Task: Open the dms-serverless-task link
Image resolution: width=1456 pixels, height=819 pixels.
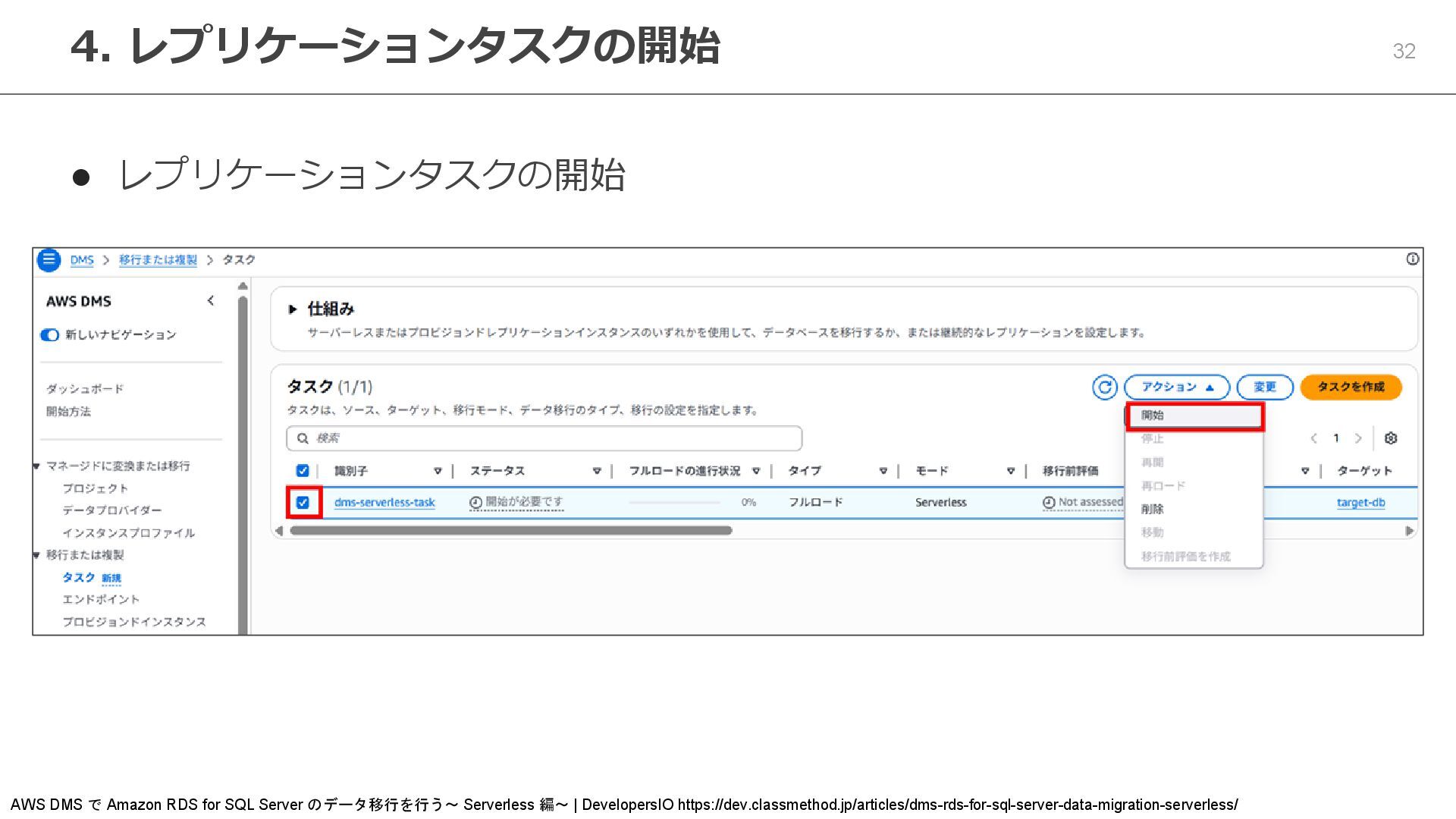Action: [384, 502]
